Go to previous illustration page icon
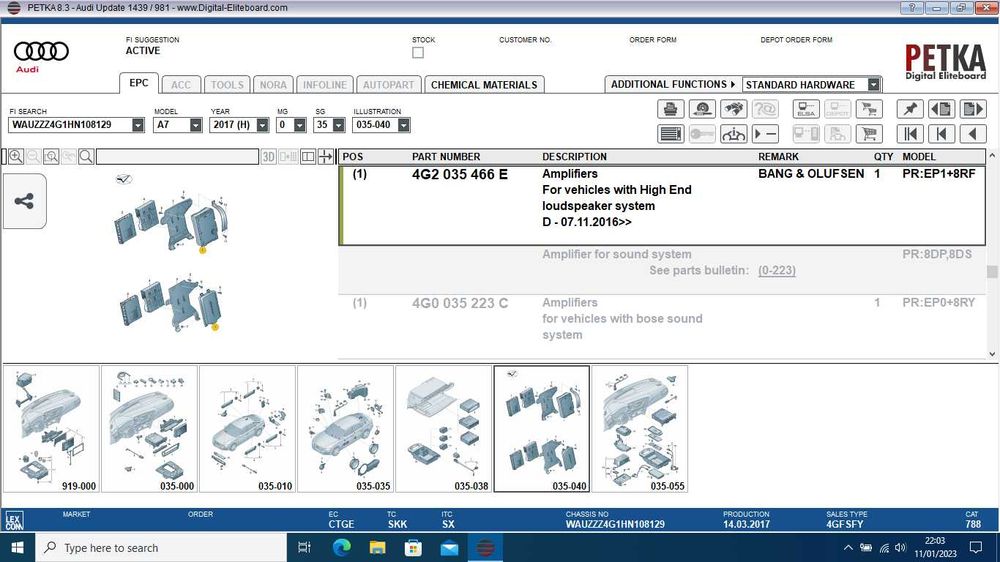 941,109
